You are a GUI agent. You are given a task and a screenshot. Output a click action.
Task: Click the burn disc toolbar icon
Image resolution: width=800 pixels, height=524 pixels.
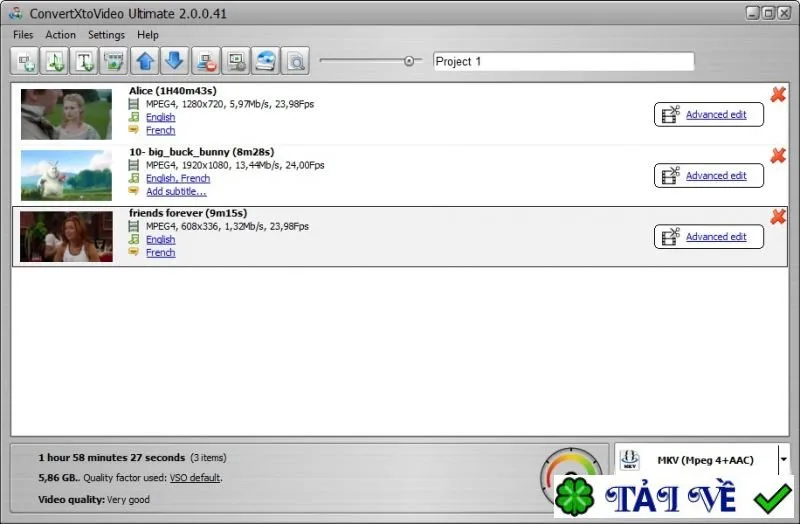(265, 61)
